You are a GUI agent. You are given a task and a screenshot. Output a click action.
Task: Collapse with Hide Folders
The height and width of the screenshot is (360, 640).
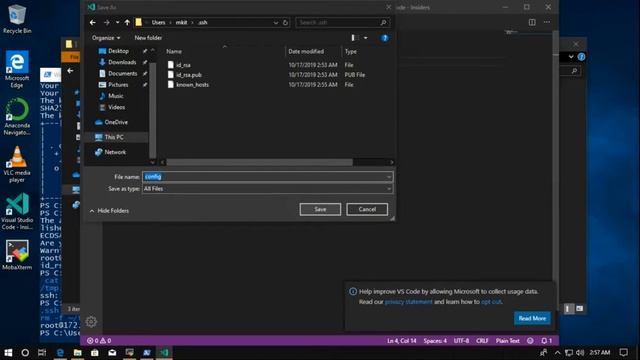(109, 211)
